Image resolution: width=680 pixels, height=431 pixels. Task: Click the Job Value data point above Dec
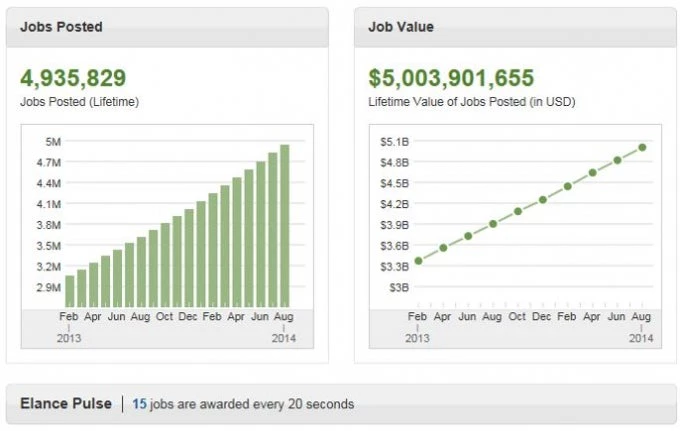543,200
